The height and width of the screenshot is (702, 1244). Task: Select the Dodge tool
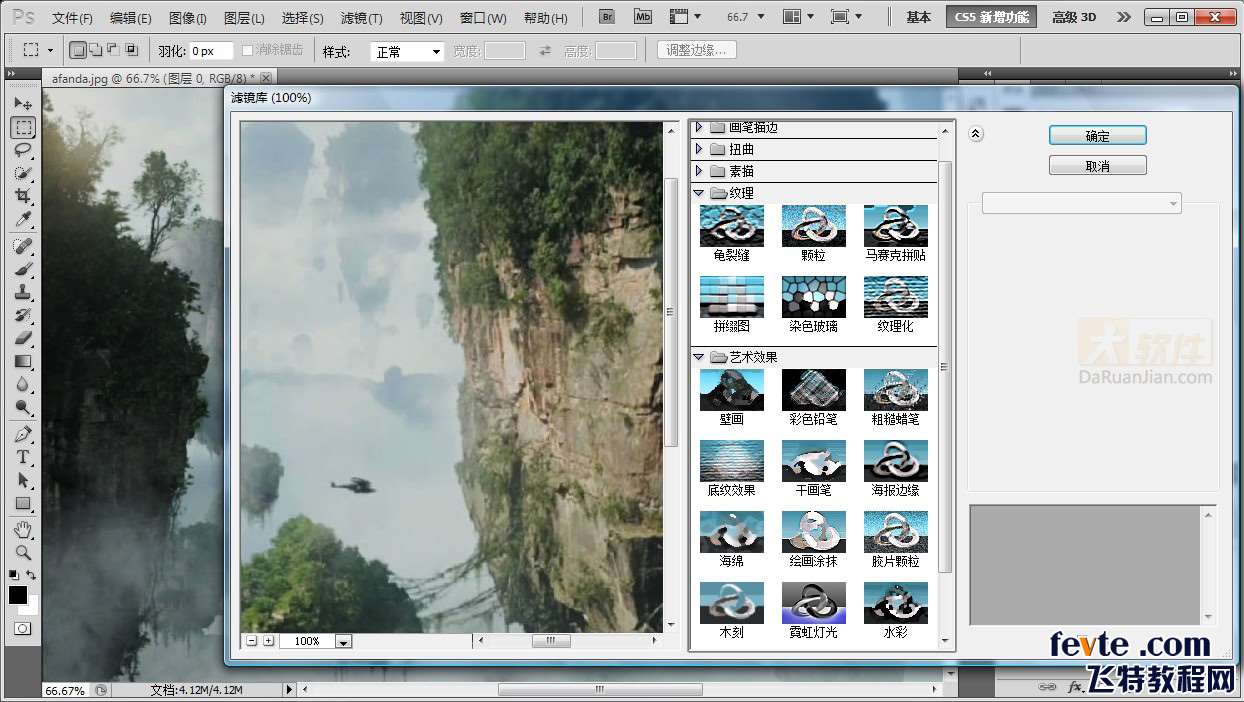point(23,407)
